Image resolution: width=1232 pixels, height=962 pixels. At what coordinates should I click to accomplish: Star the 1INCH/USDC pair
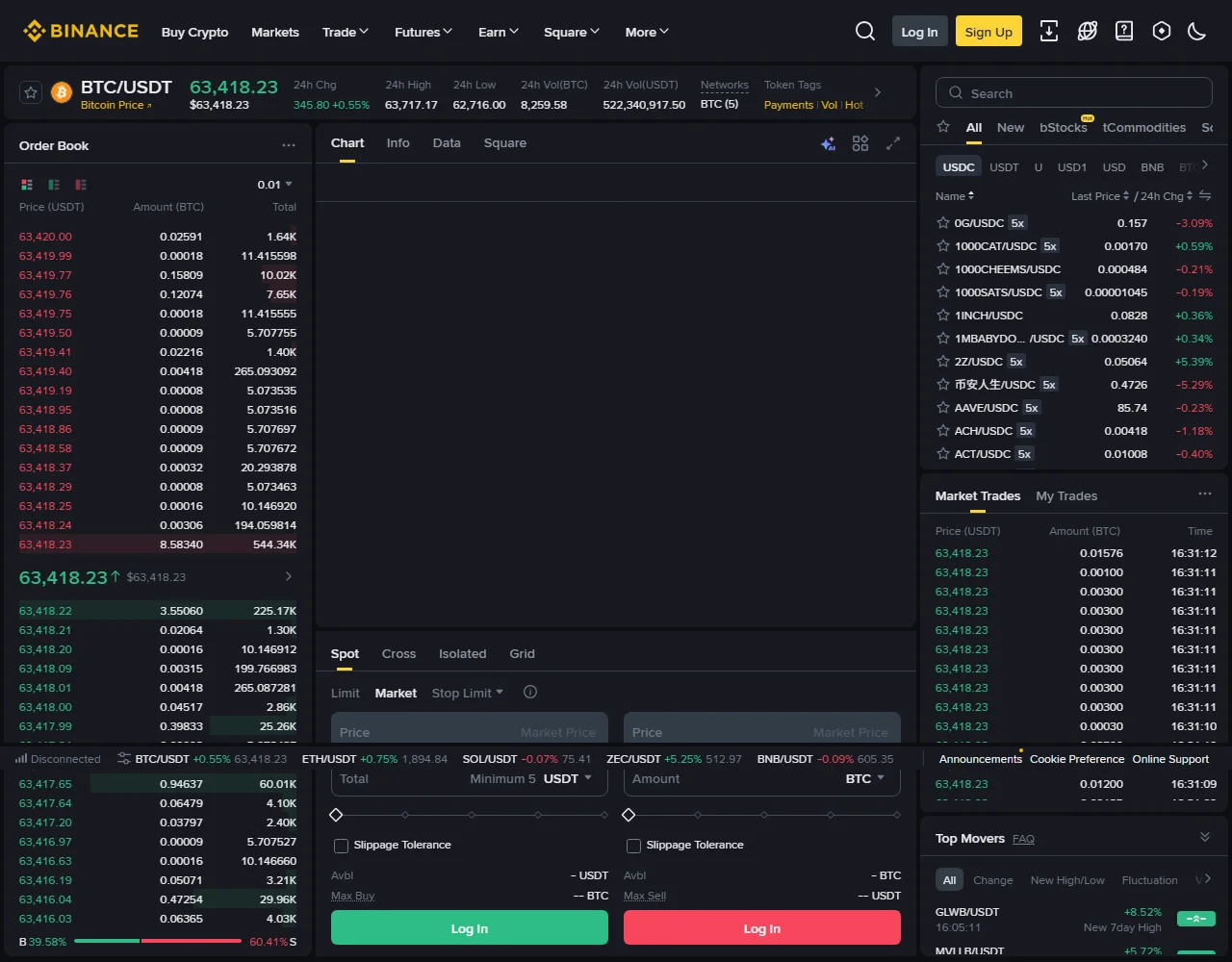pyautogui.click(x=943, y=315)
